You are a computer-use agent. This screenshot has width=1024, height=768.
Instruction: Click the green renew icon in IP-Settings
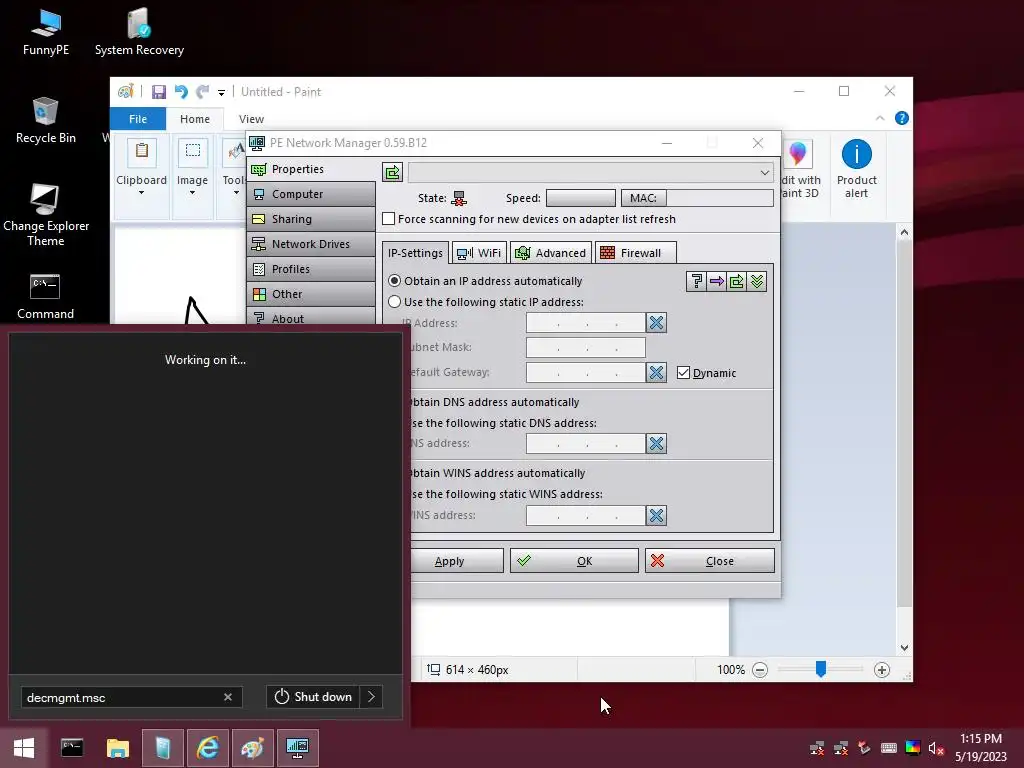tap(737, 281)
